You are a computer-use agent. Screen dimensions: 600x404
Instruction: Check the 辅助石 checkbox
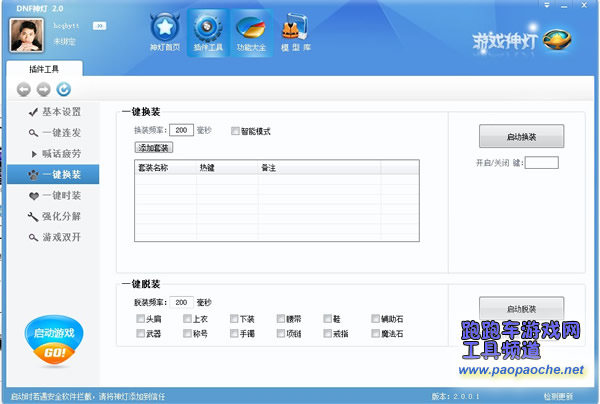coord(375,318)
